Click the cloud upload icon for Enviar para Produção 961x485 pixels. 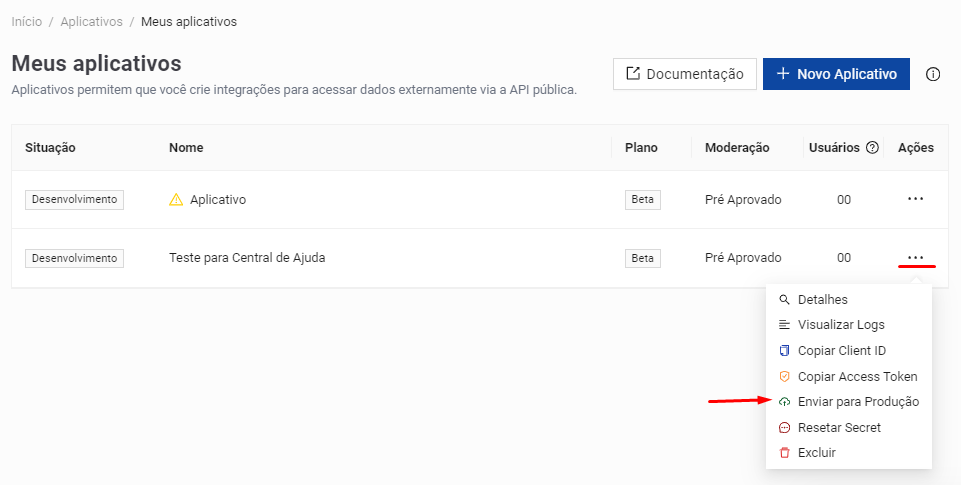(x=784, y=402)
